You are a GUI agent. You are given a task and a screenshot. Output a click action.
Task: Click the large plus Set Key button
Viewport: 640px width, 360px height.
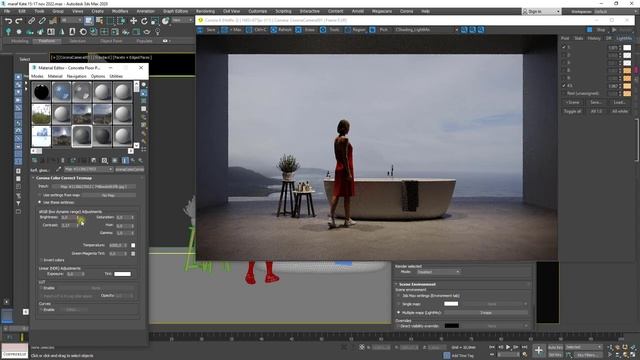click(538, 350)
